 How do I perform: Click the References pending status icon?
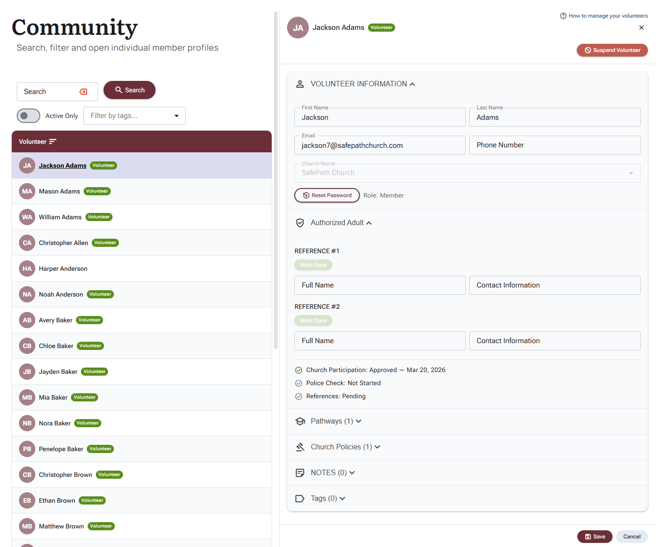299,397
